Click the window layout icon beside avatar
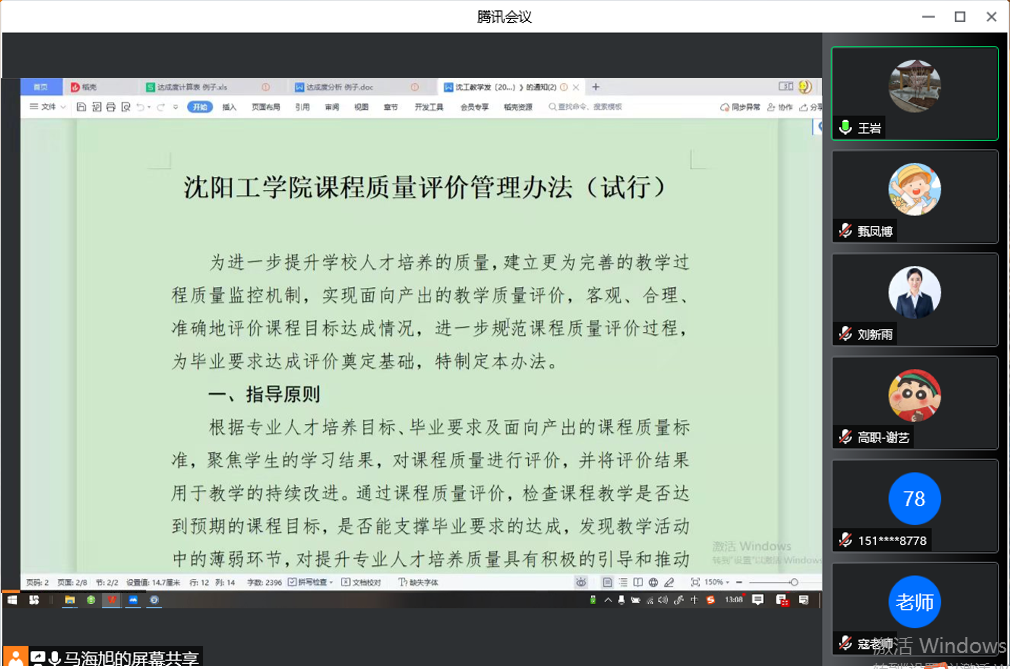 pyautogui.click(x=785, y=86)
